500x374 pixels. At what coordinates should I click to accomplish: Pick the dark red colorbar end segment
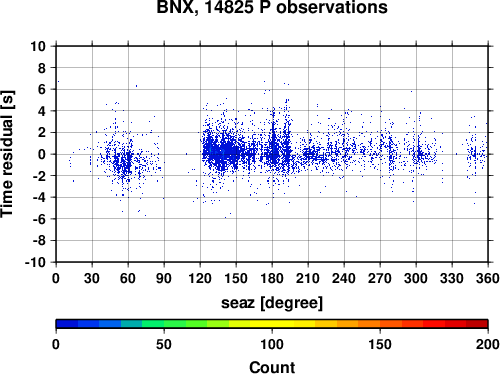pyautogui.click(x=477, y=324)
